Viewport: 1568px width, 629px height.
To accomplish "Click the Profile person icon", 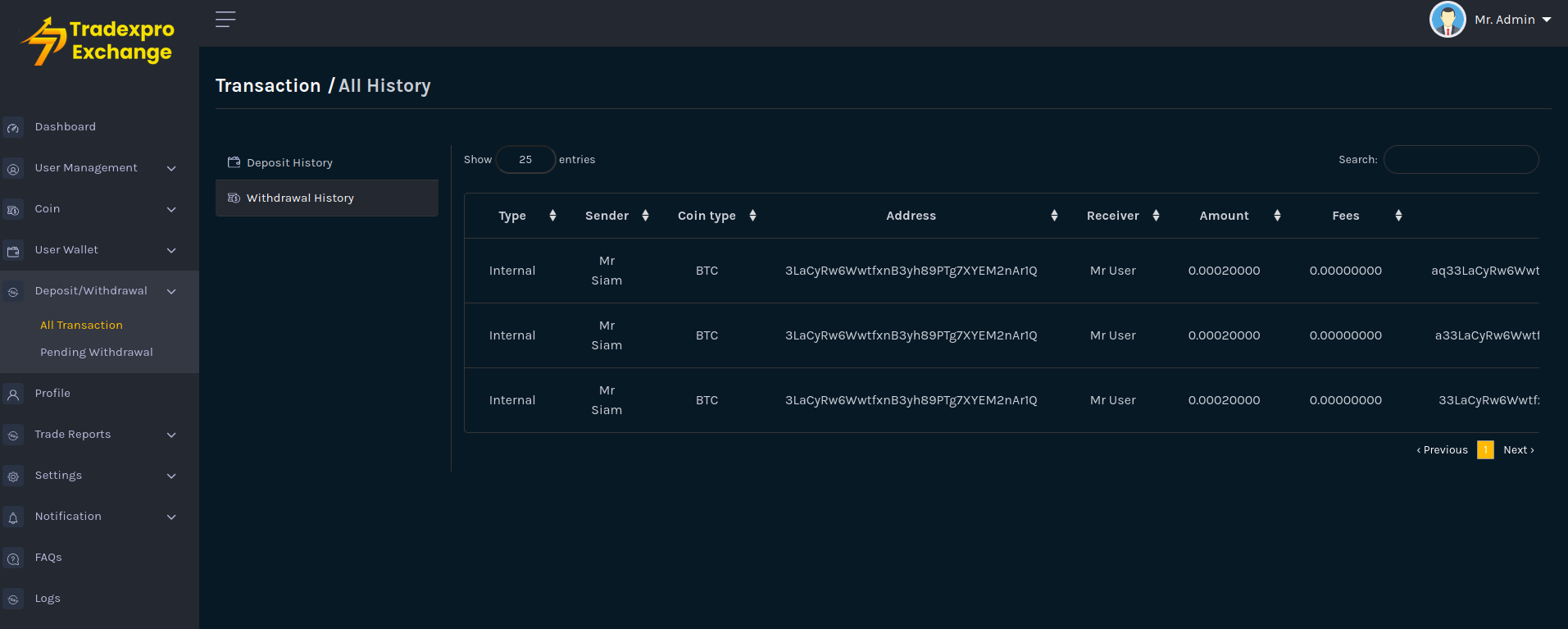I will [x=13, y=394].
